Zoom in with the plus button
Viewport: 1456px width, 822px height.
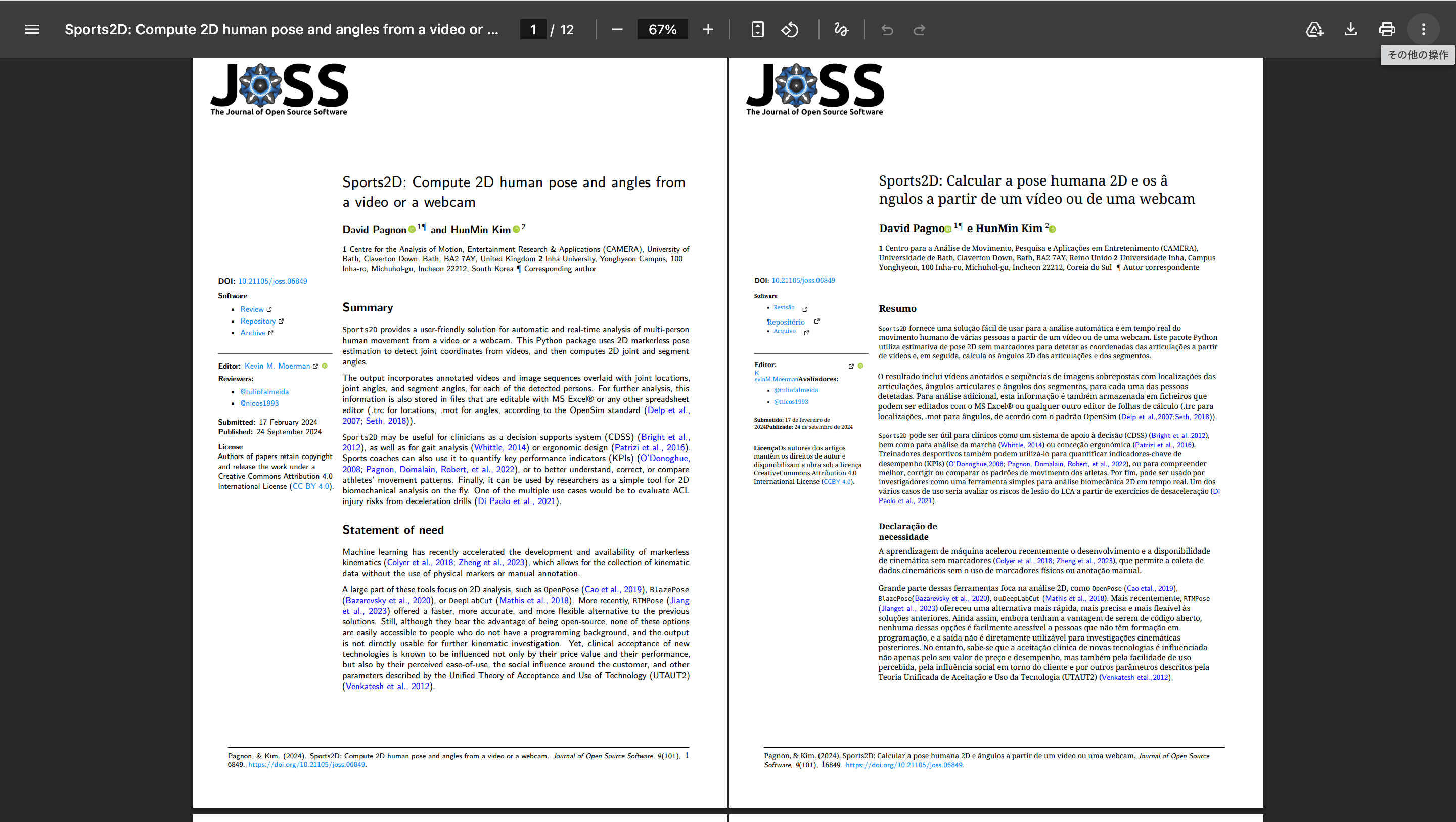pyautogui.click(x=708, y=29)
